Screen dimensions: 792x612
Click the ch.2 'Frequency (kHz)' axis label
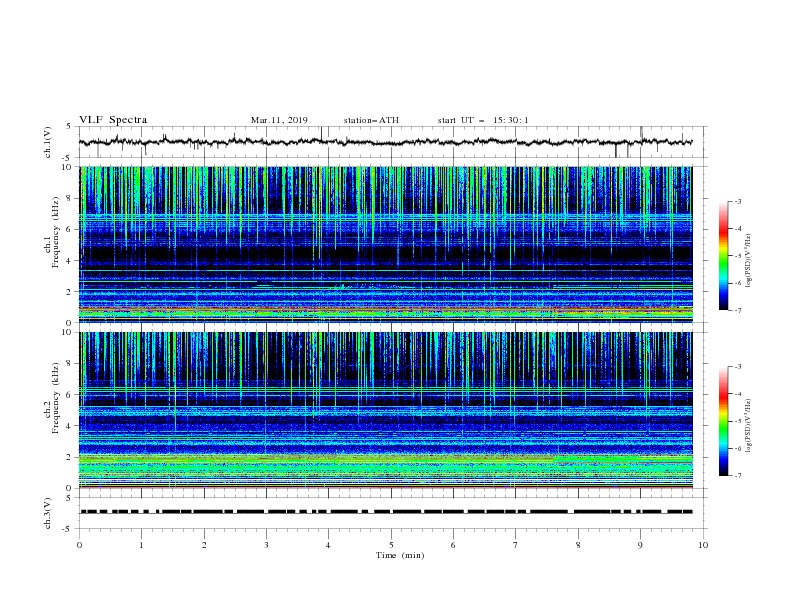click(x=56, y=397)
